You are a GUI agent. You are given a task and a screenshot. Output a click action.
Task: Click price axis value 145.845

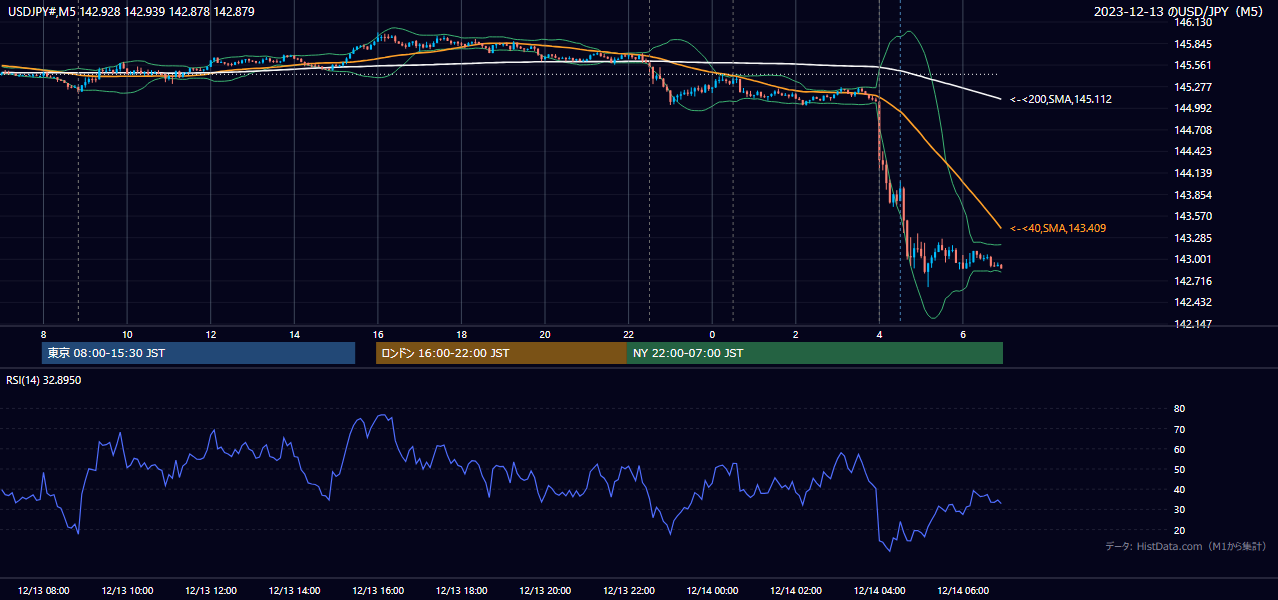point(1194,44)
